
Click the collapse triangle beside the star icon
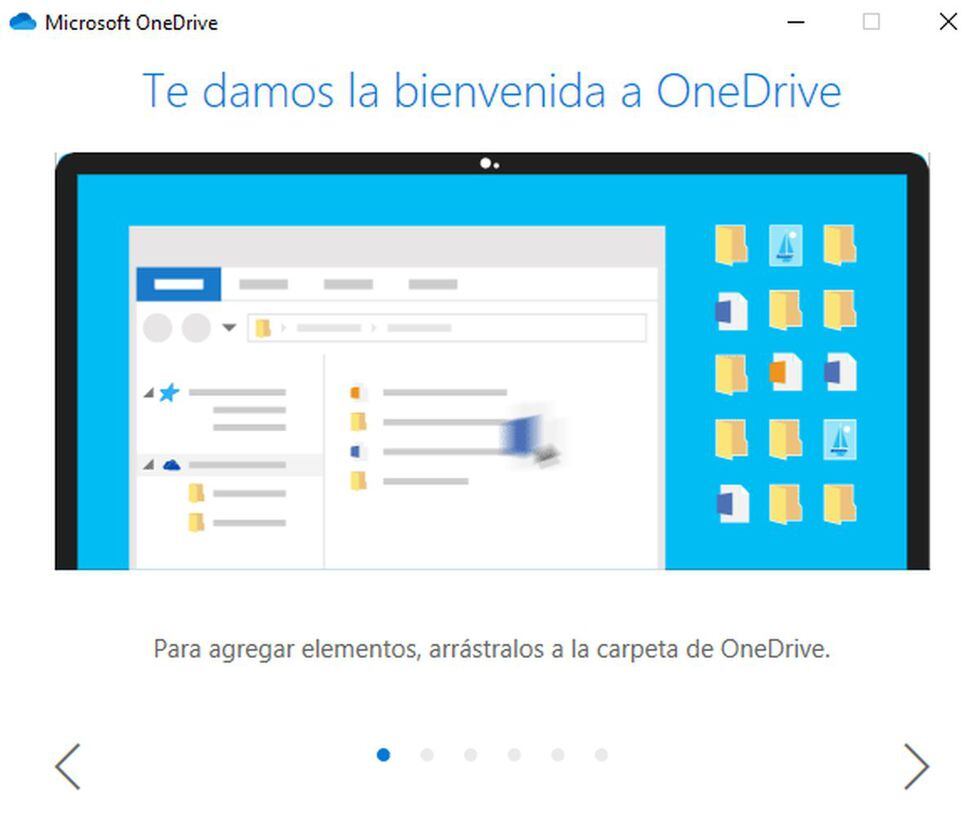pyautogui.click(x=149, y=394)
